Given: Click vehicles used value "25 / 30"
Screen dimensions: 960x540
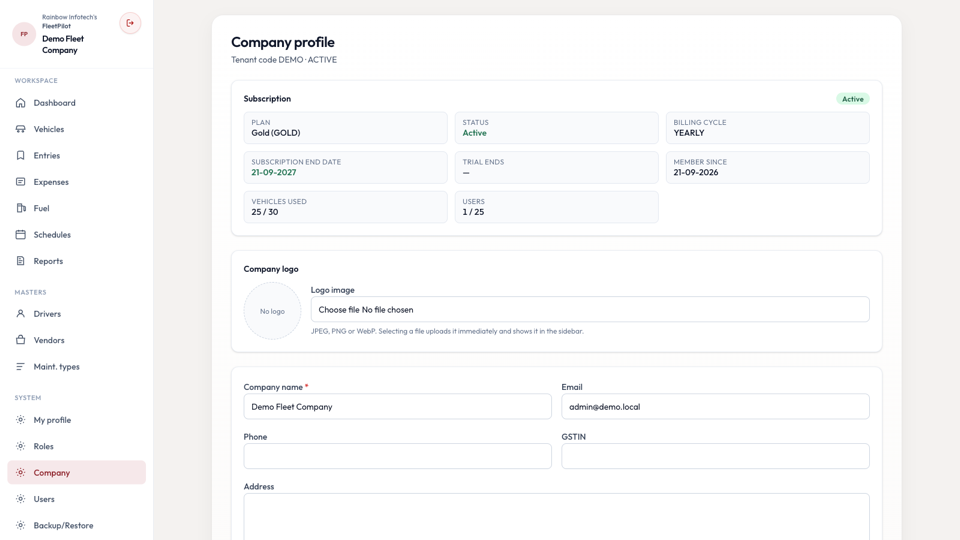Looking at the screenshot, I should (264, 212).
